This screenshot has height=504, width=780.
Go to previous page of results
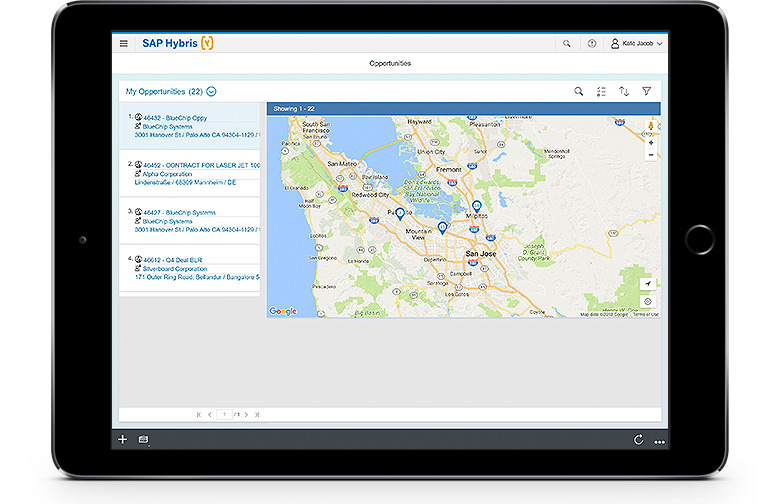(209, 414)
